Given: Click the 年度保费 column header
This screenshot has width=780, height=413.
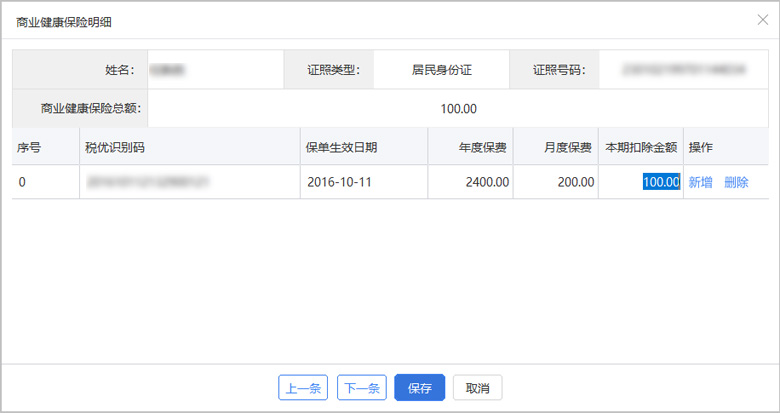Looking at the screenshot, I should pos(482,147).
